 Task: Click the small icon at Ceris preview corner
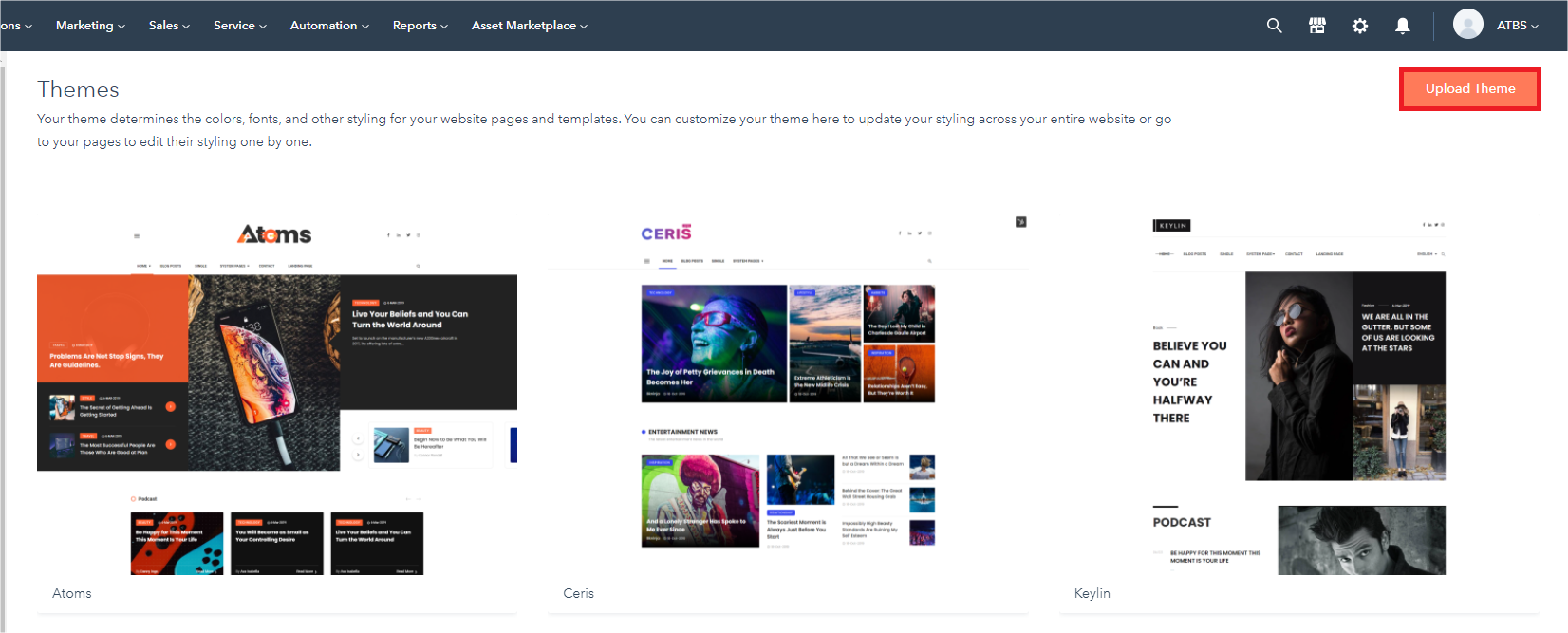click(1020, 222)
